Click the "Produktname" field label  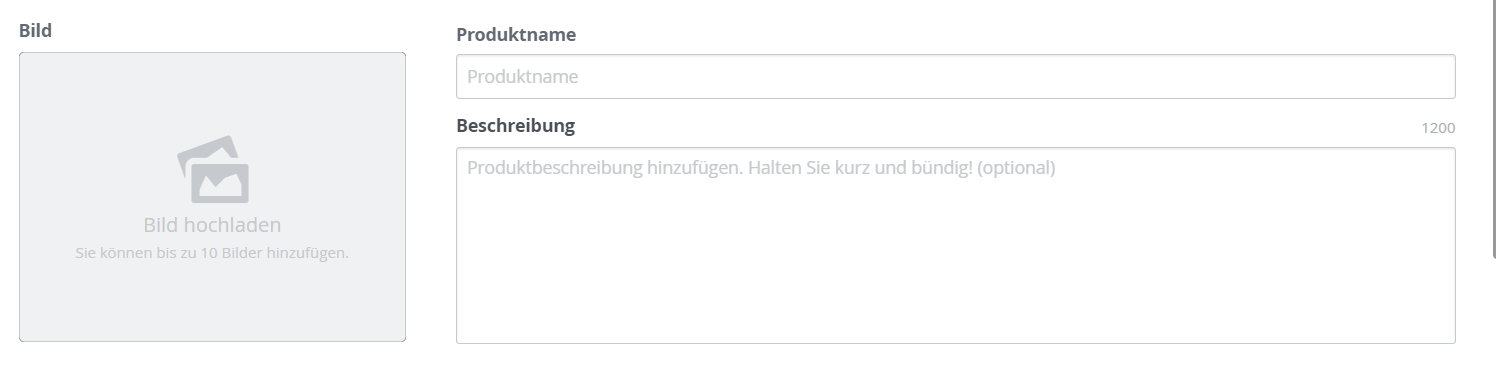[516, 35]
